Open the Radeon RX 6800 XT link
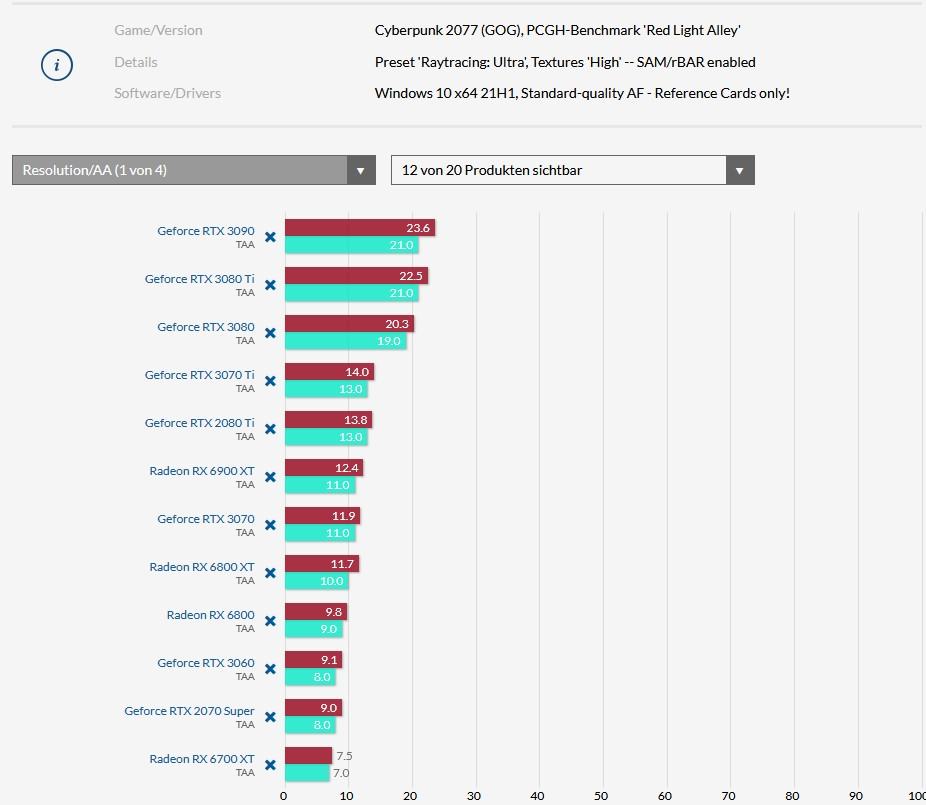Screen dimensions: 926x805 pyautogui.click(x=202, y=567)
